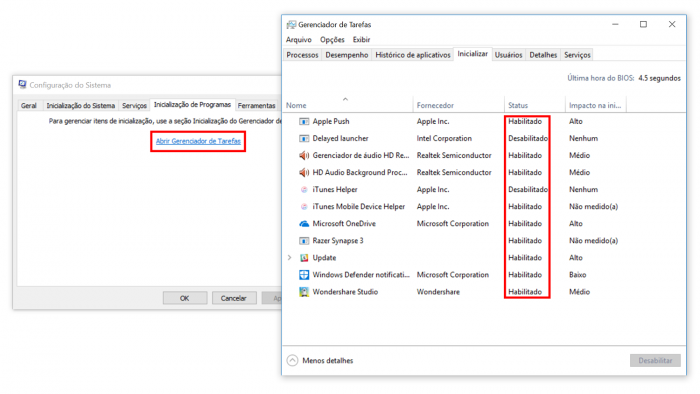Image resolution: width=700 pixels, height=394 pixels.
Task: Click the iTunes Mobile Device Helper icon
Action: (304, 207)
